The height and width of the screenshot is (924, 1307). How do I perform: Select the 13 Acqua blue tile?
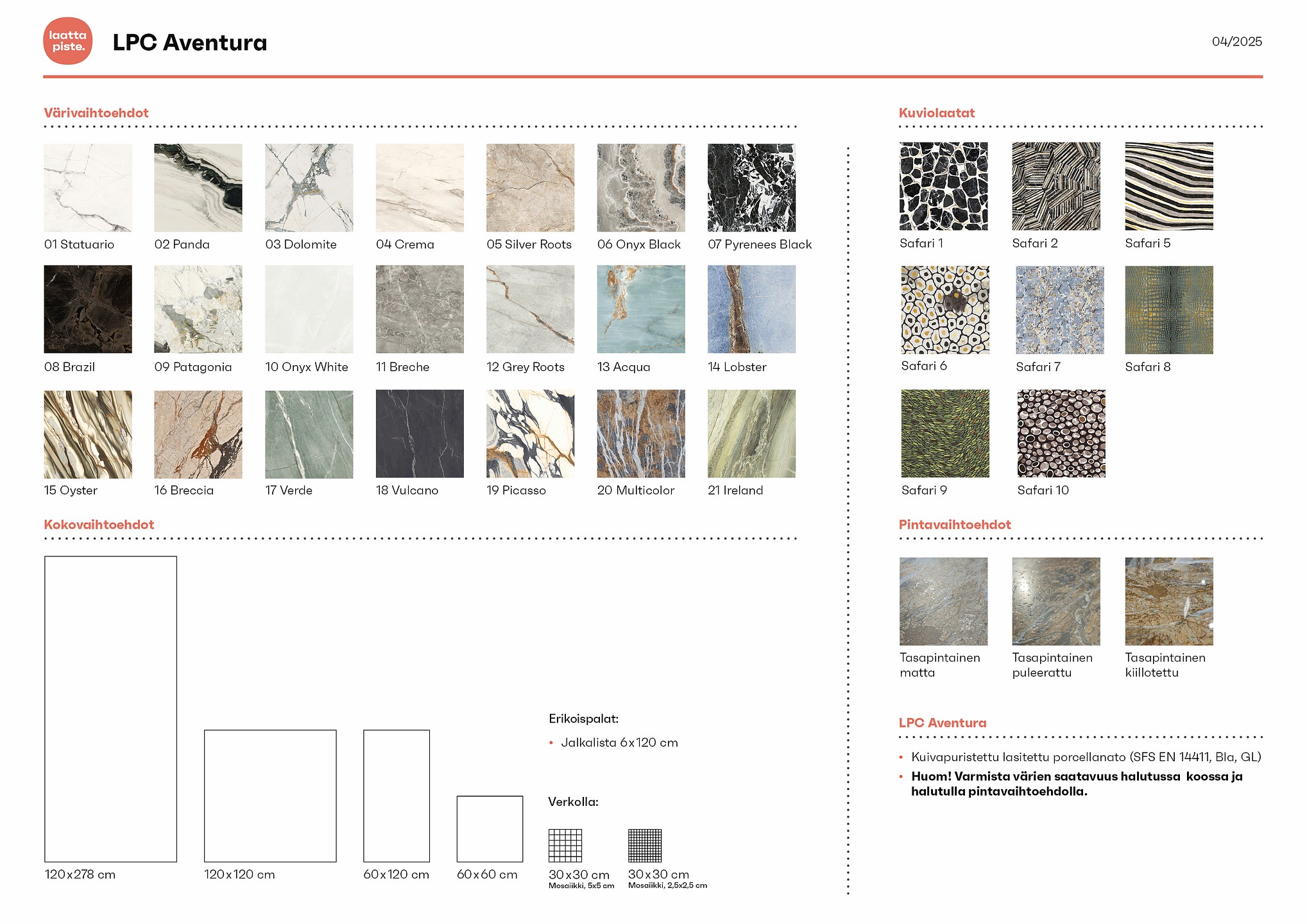coord(641,309)
